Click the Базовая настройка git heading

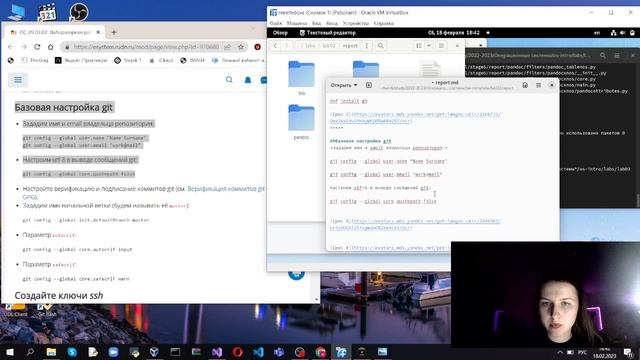(64, 107)
